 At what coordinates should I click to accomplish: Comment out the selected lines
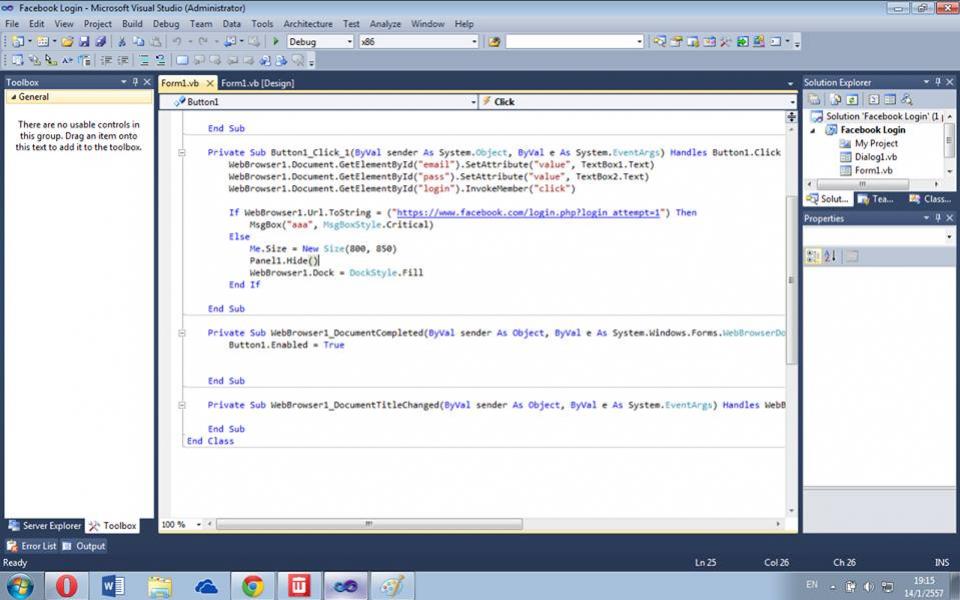[143, 60]
